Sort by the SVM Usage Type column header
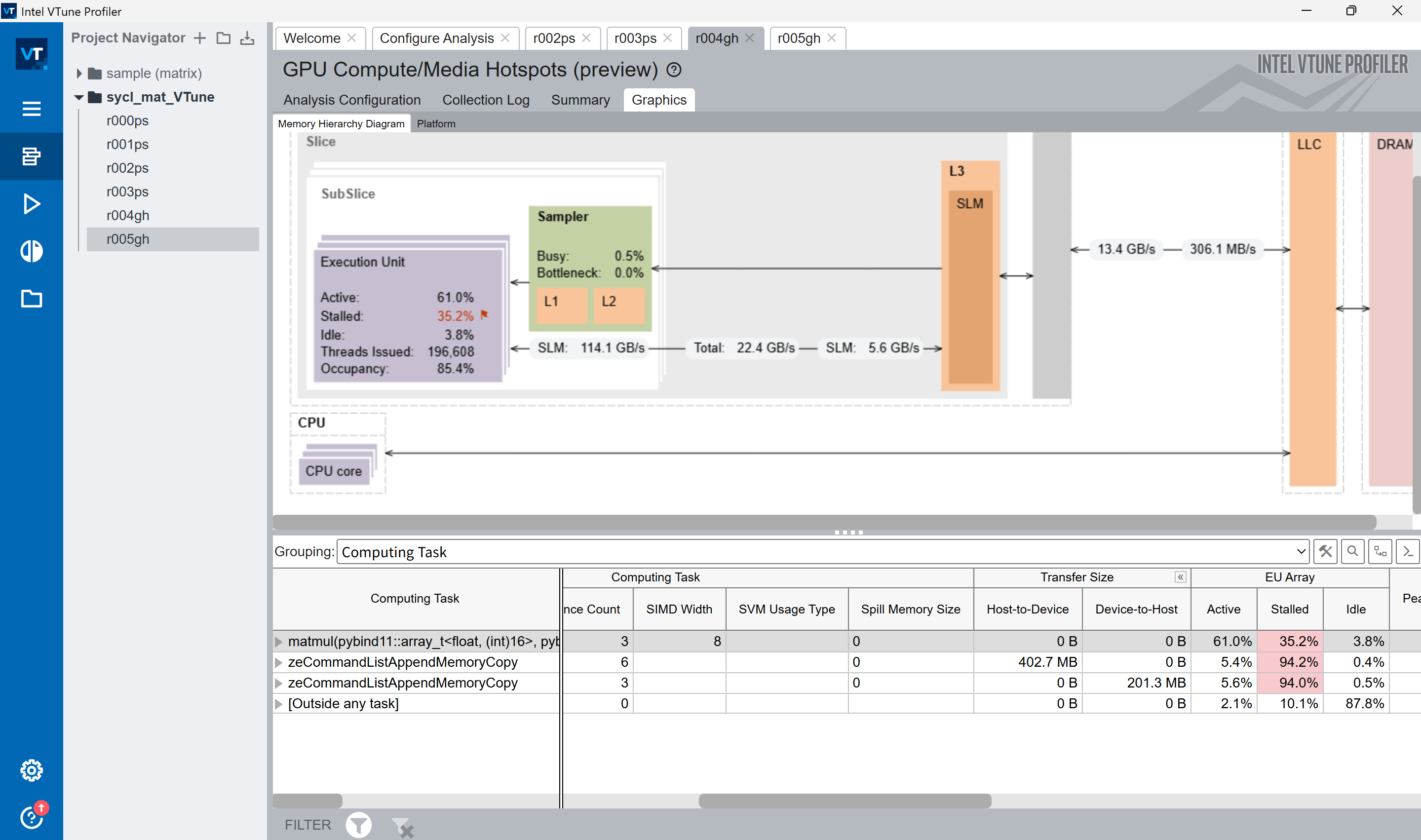This screenshot has width=1421, height=840. pos(787,609)
